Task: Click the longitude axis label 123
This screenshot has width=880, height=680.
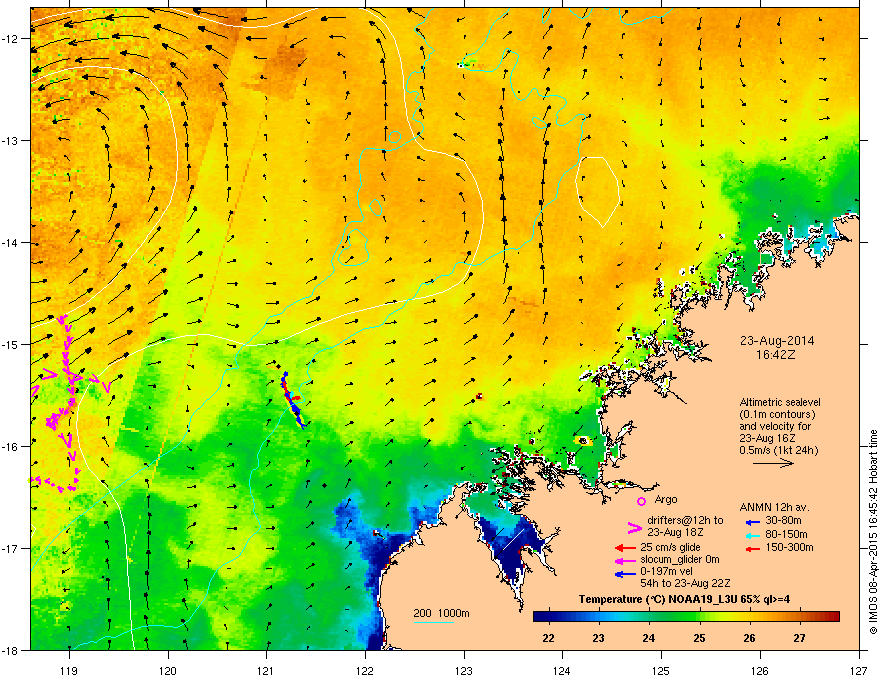Action: [464, 670]
